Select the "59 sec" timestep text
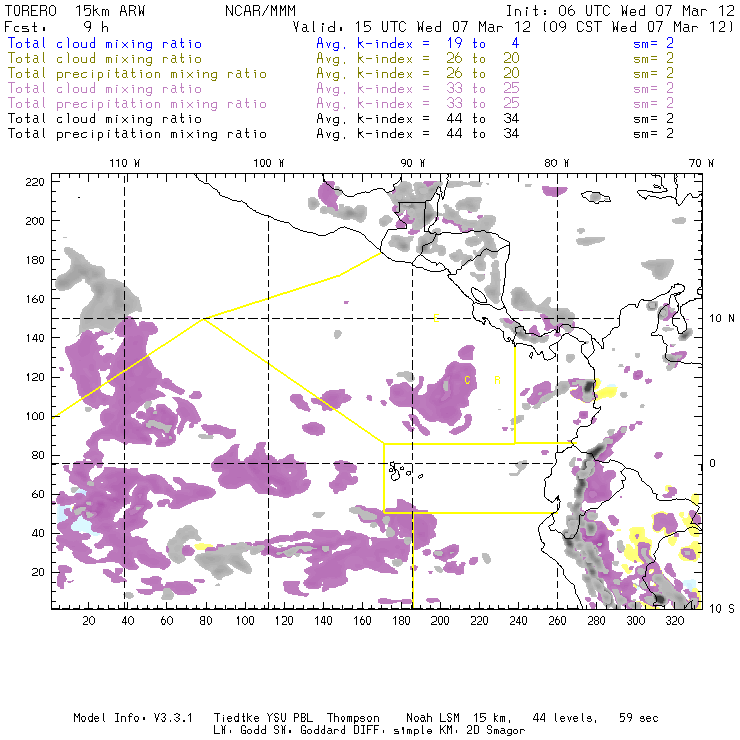740x740 pixels. coord(639,718)
